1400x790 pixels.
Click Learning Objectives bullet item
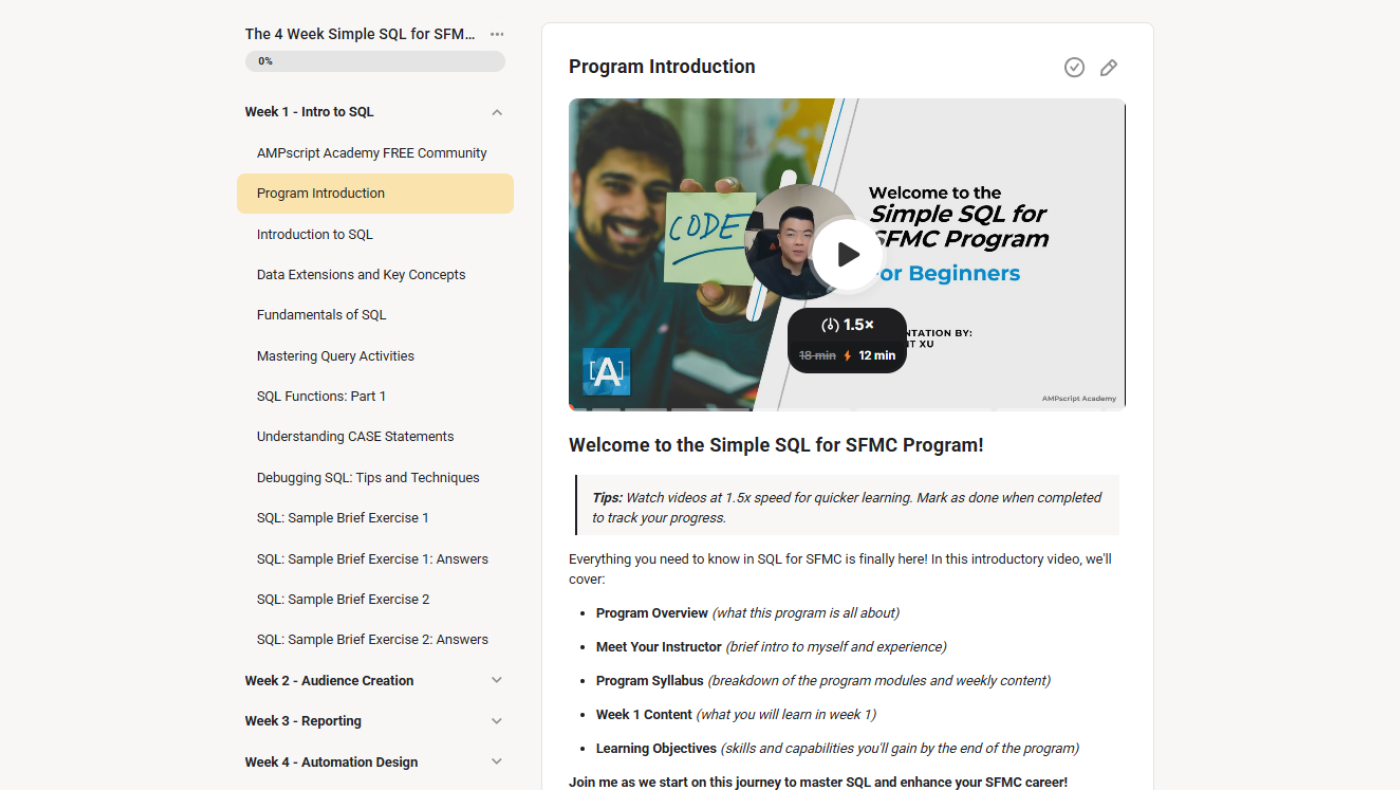[837, 748]
